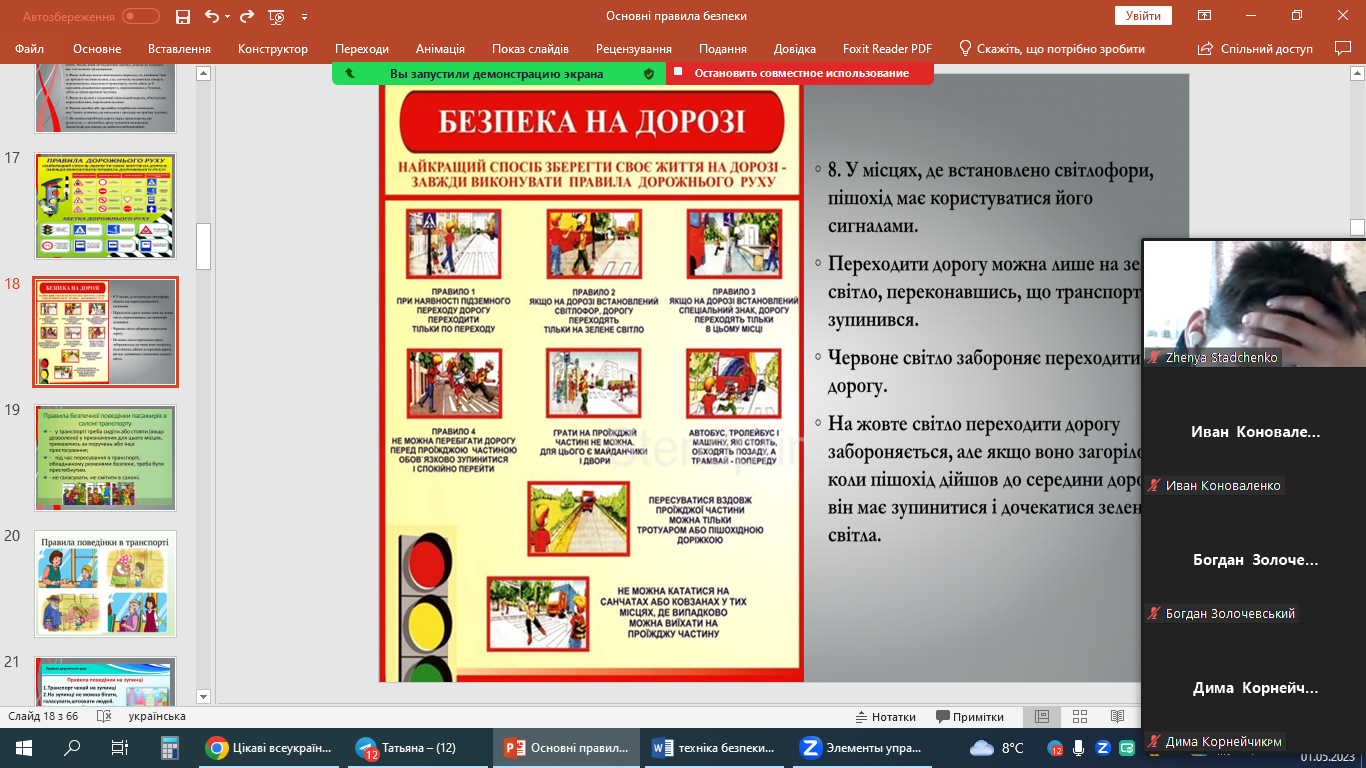Open the Windows Start menu
The image size is (1366, 768).
(24, 747)
